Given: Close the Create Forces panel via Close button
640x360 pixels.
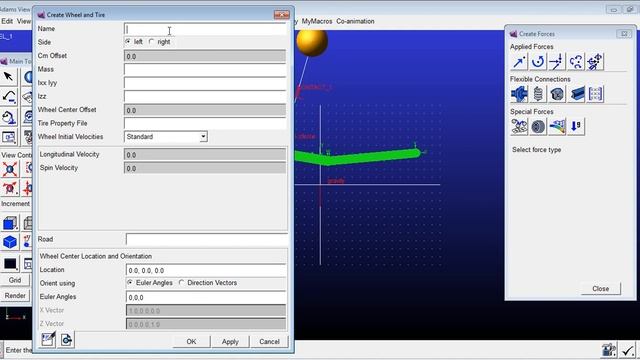Looking at the screenshot, I should tap(600, 289).
